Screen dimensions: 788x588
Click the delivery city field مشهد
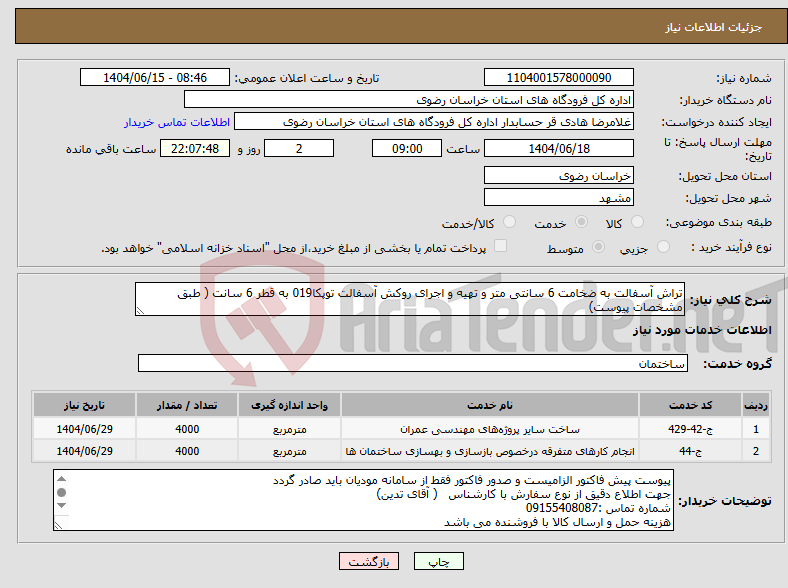point(559,198)
